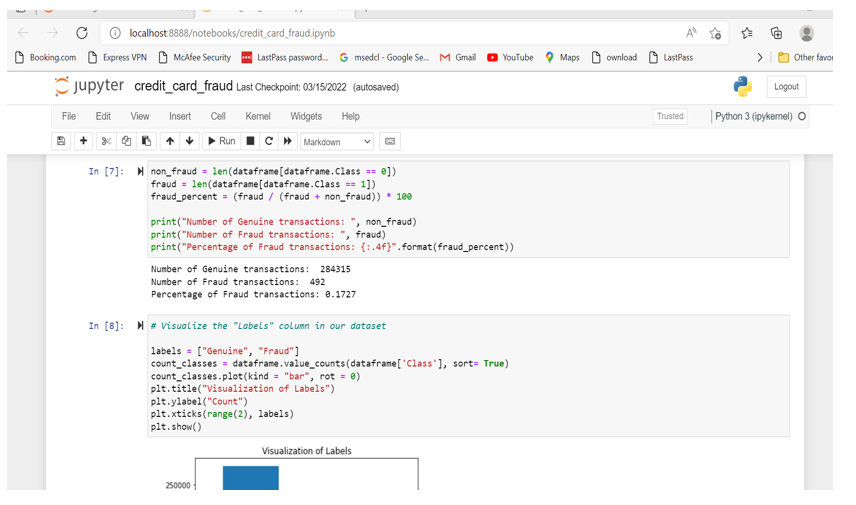Rename notebook via credit_card_fraud title
The width and height of the screenshot is (856, 505).
[x=183, y=86]
